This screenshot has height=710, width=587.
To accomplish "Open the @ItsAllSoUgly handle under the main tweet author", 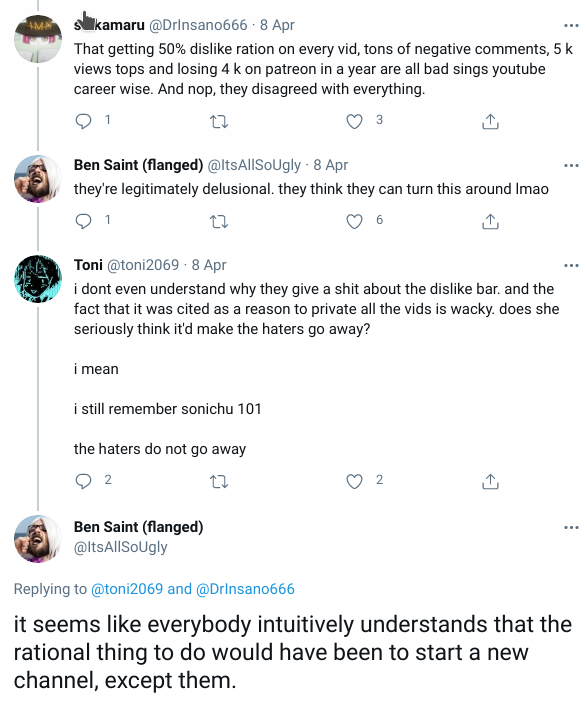I will click(120, 547).
